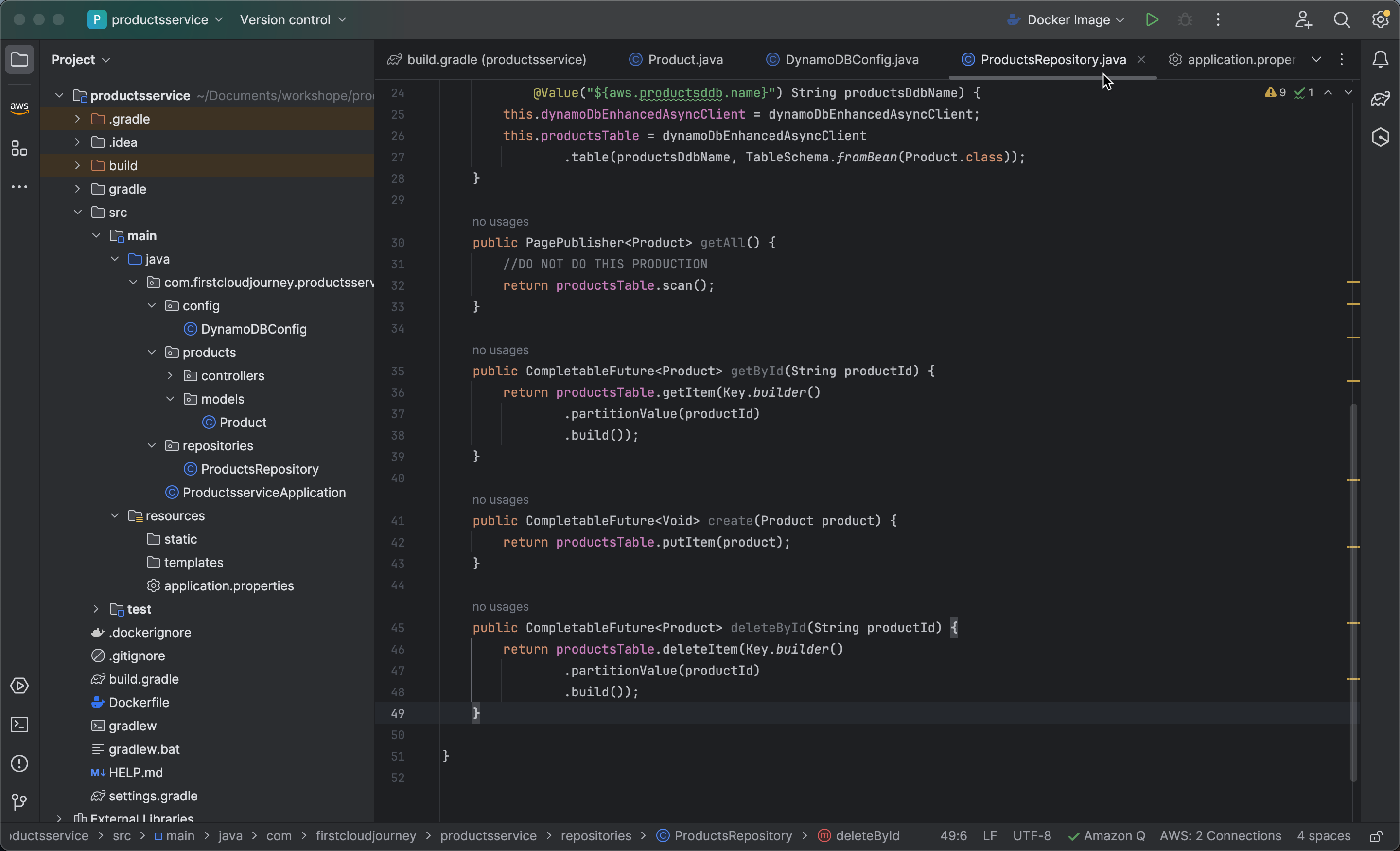Collapse the resources folder

[x=114, y=515]
